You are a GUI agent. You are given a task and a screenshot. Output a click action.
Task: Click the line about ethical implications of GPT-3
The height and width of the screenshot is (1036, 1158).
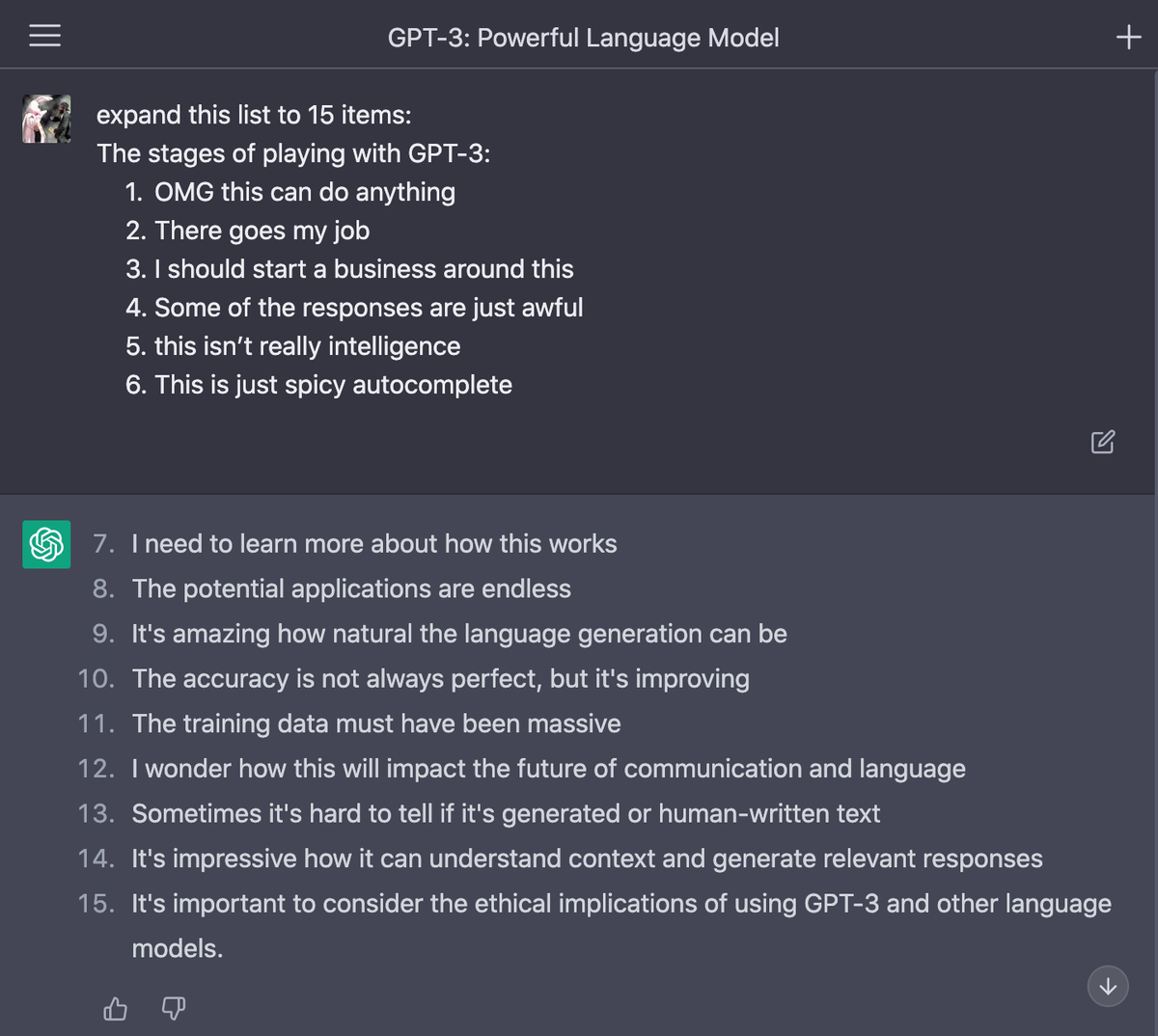click(x=621, y=904)
